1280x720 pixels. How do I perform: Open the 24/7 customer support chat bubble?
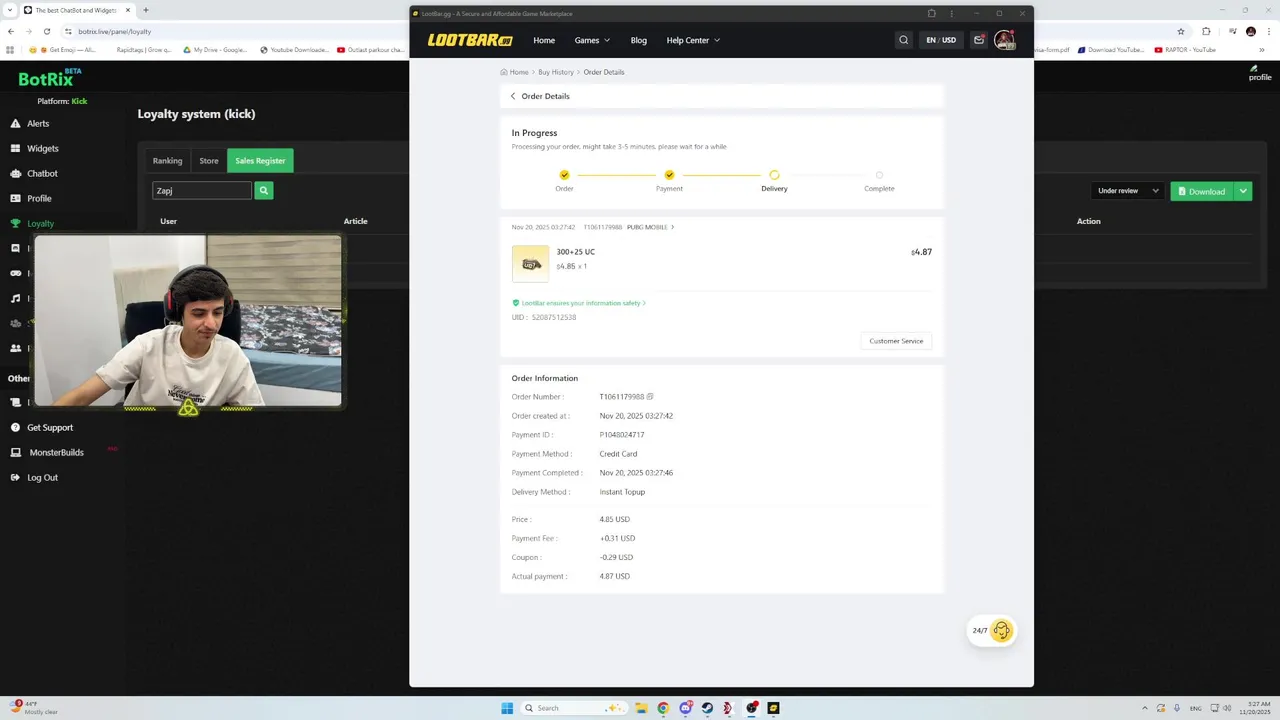992,630
